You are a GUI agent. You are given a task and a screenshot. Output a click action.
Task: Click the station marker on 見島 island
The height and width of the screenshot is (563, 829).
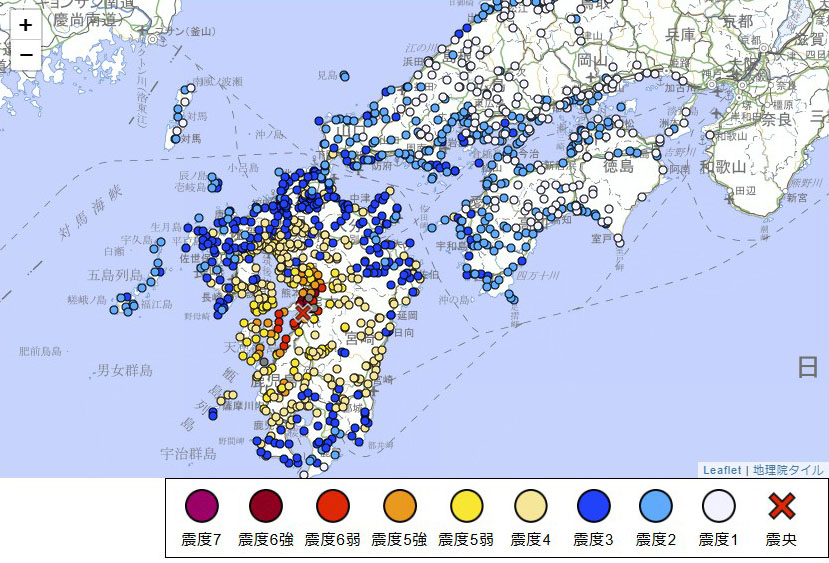344,76
